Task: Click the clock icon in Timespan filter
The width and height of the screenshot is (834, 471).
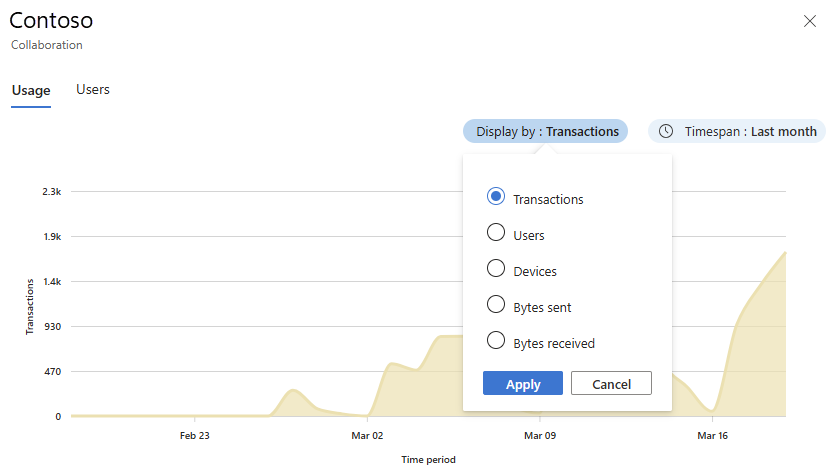Action: click(x=666, y=131)
